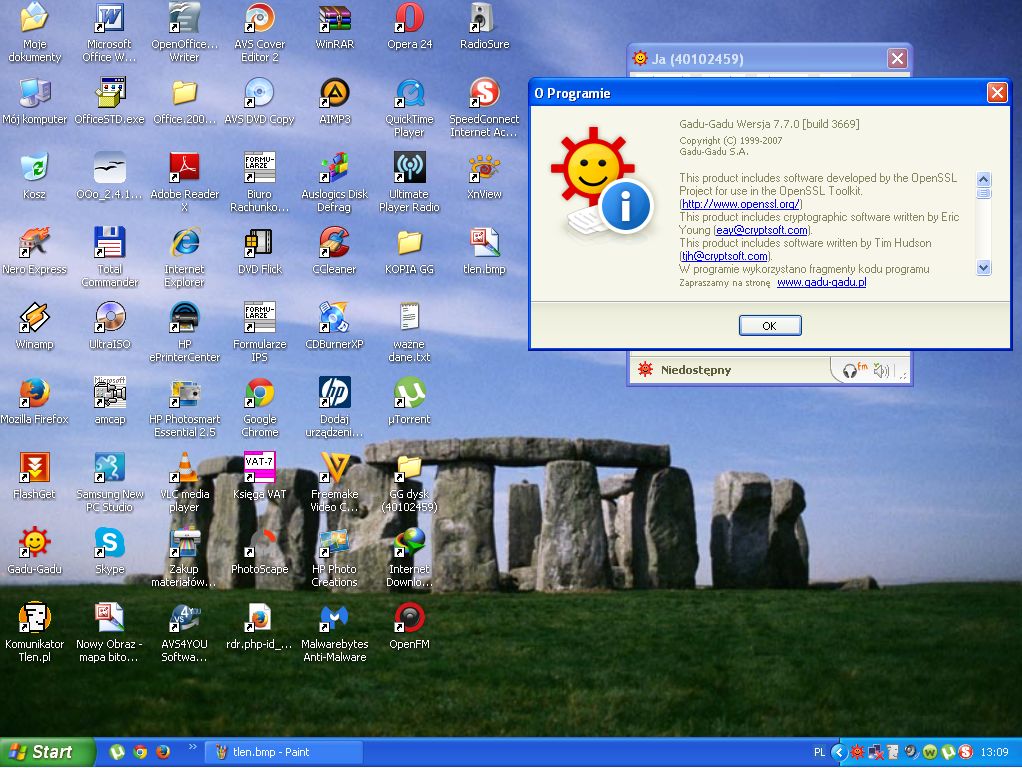Click the PL language indicator in taskbar

click(819, 752)
